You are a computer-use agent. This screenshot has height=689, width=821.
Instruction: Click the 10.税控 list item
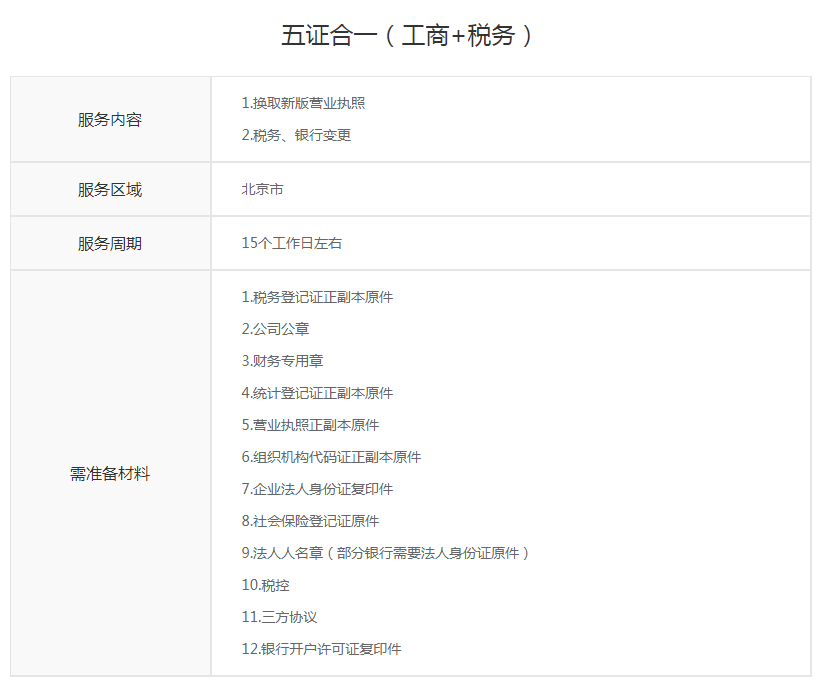(265, 585)
